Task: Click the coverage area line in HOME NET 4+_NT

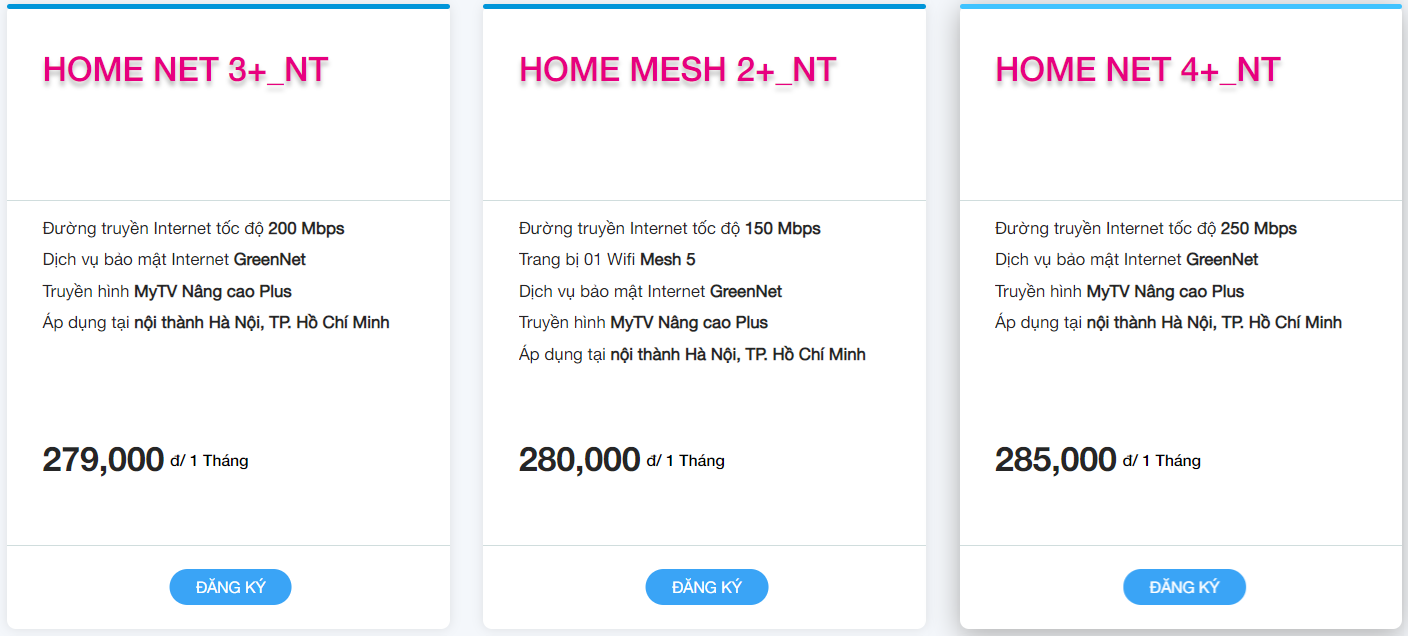Action: coord(1168,323)
